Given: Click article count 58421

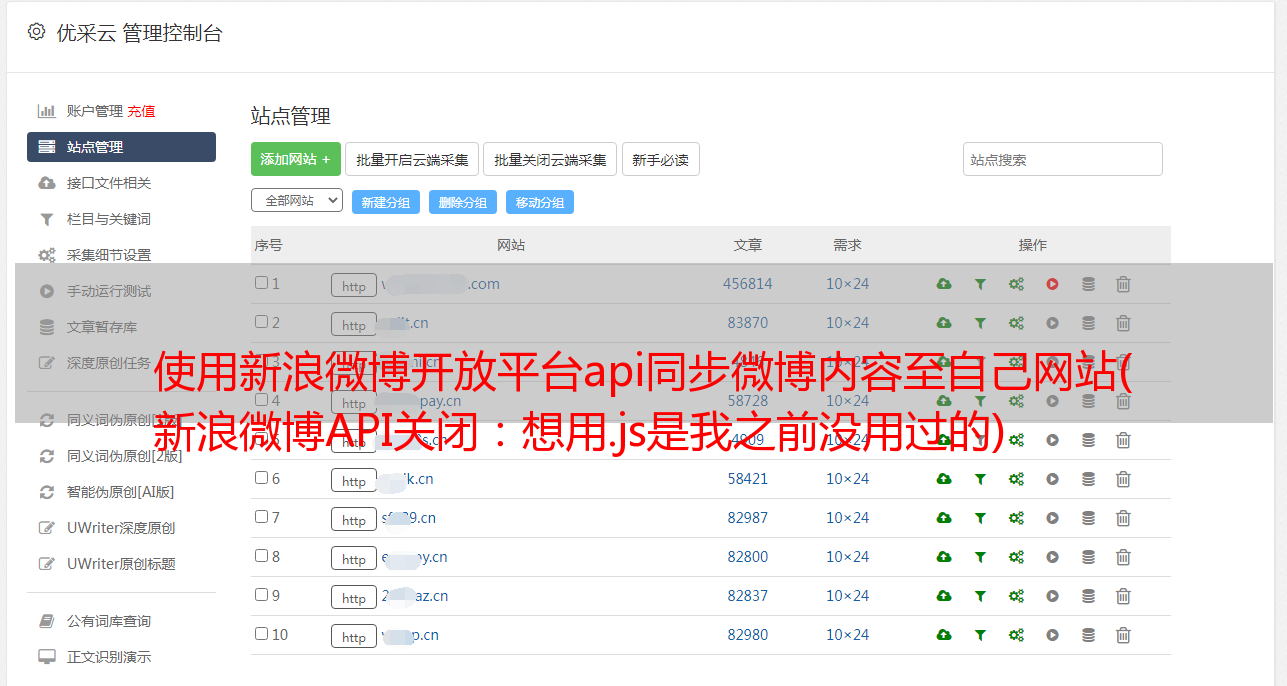Looking at the screenshot, I should click(x=748, y=479).
